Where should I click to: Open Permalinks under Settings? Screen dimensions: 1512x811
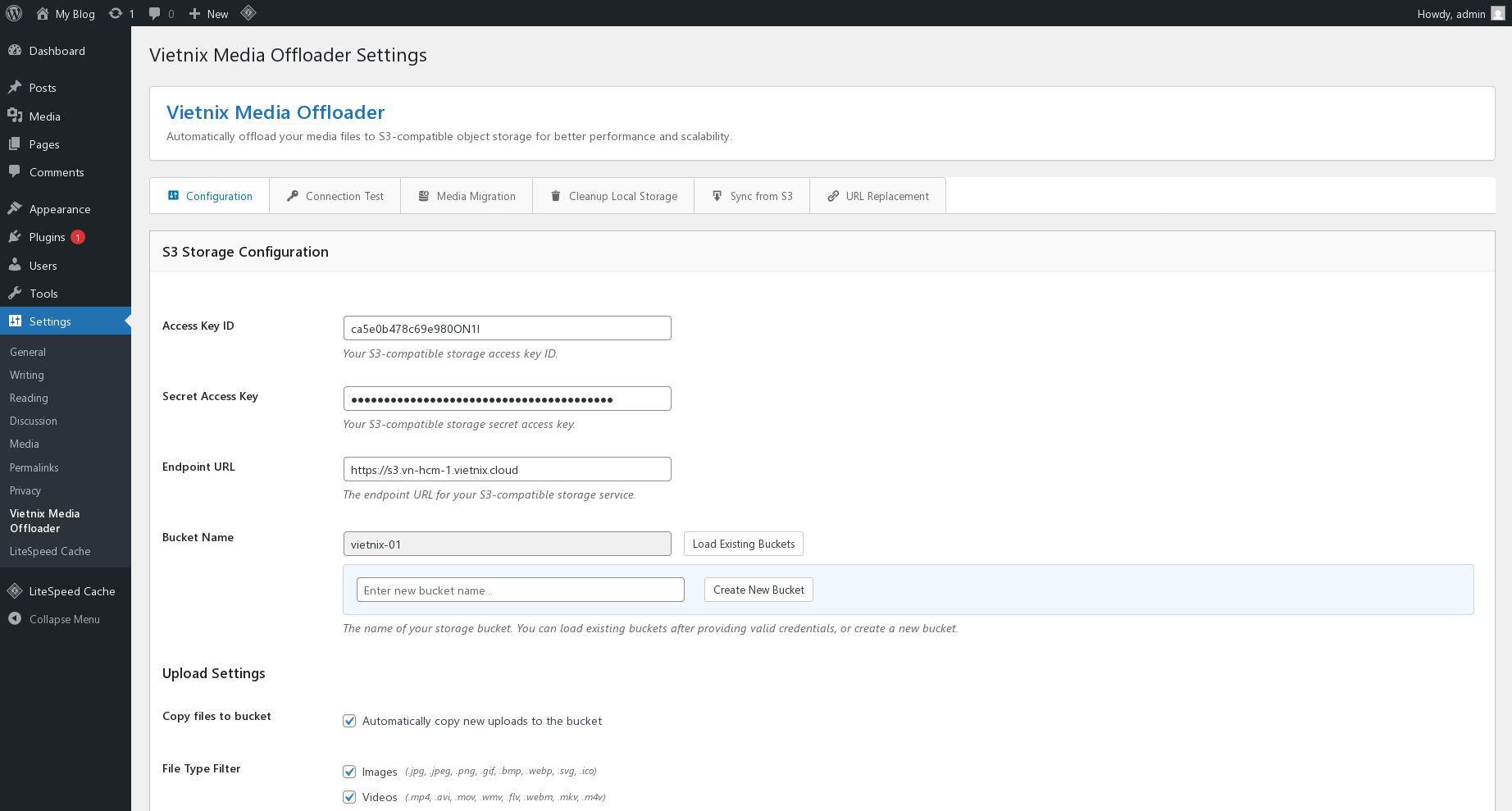(x=34, y=467)
